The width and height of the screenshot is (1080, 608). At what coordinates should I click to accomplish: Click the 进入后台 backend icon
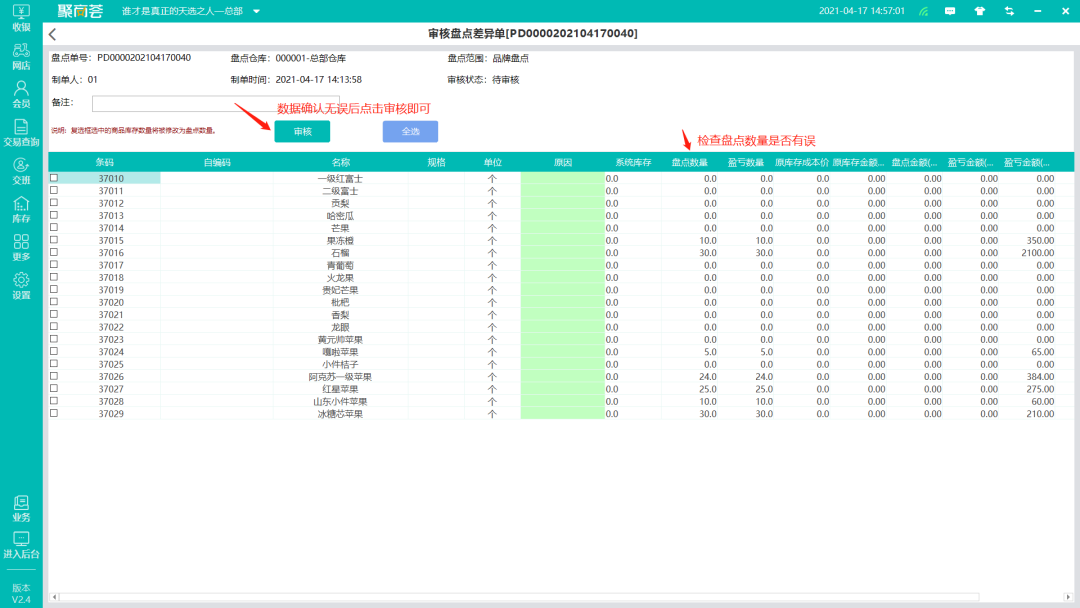click(x=21, y=544)
